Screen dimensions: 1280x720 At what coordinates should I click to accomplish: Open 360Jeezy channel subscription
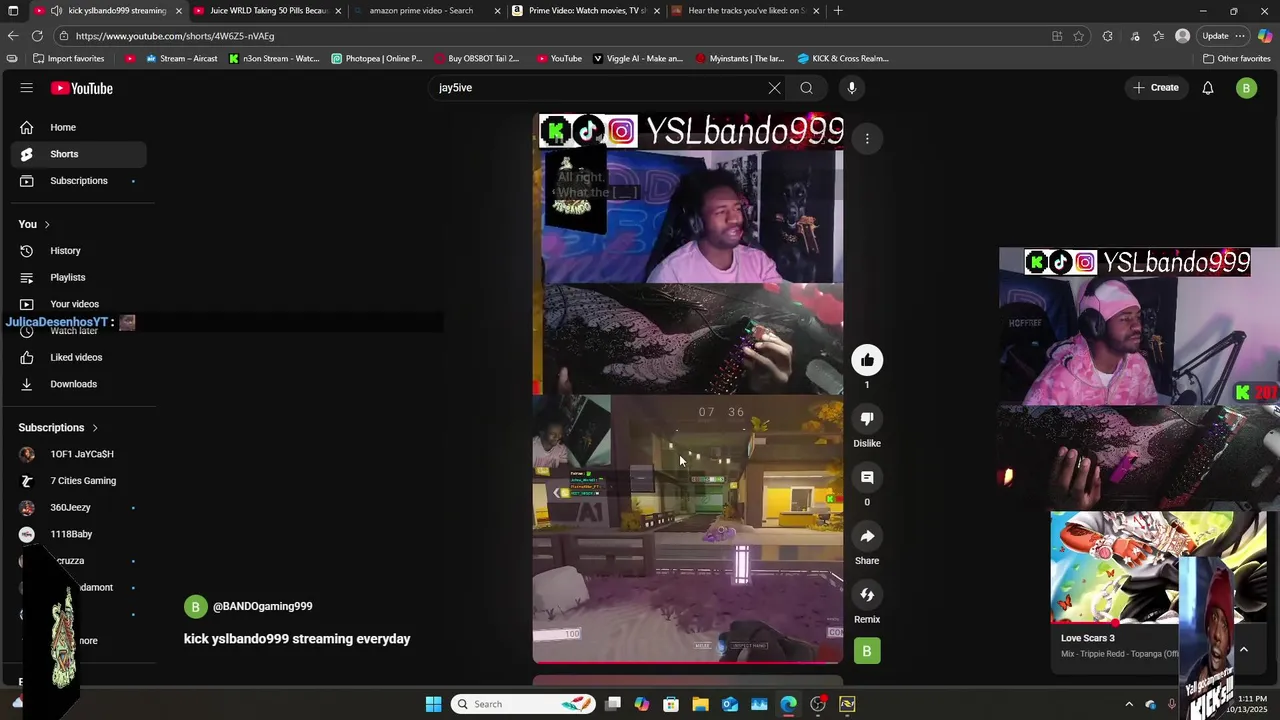point(79,507)
